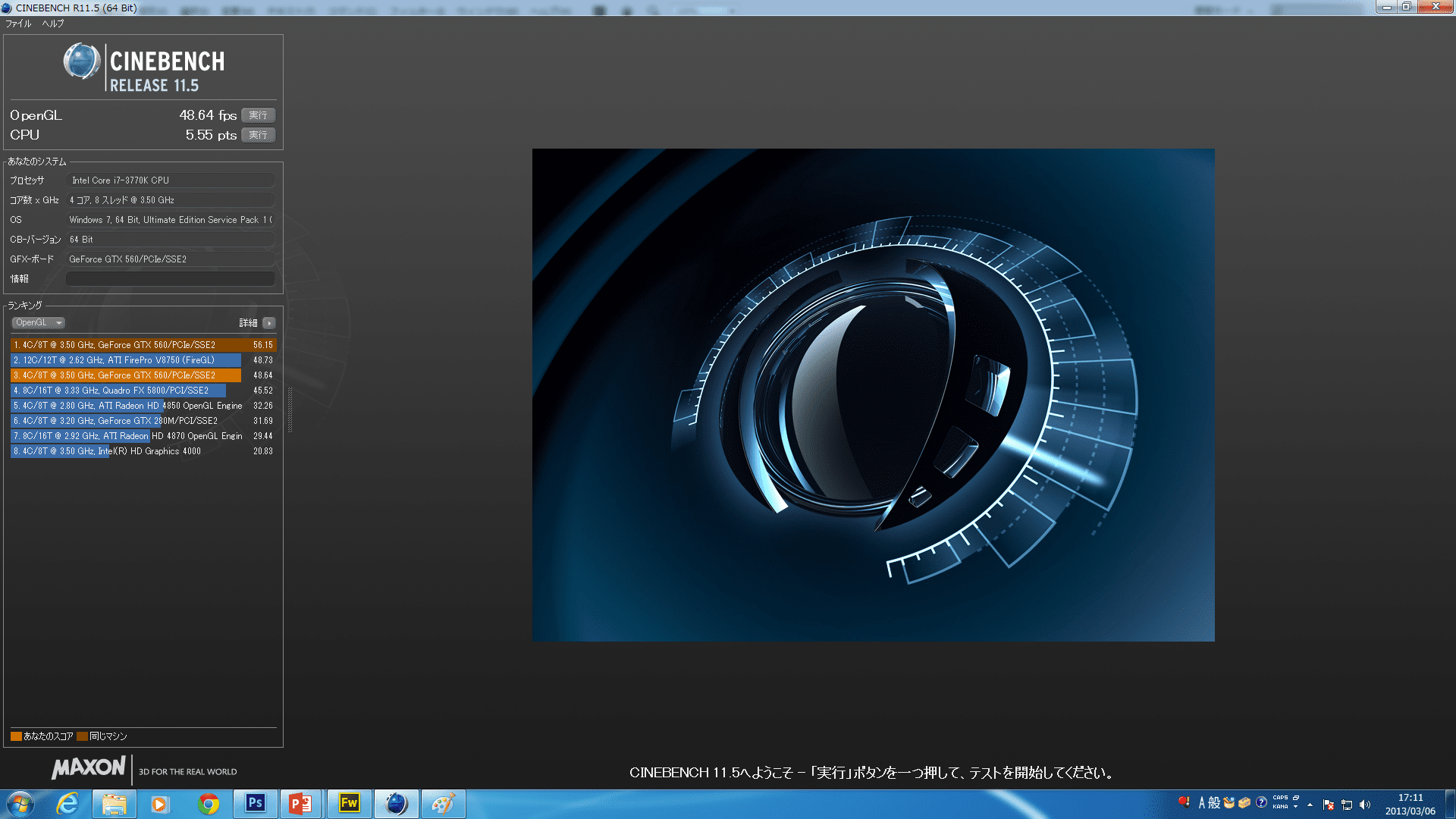Select ranking entry 3 scoring 48.64
1456x819 pixels.
point(143,375)
